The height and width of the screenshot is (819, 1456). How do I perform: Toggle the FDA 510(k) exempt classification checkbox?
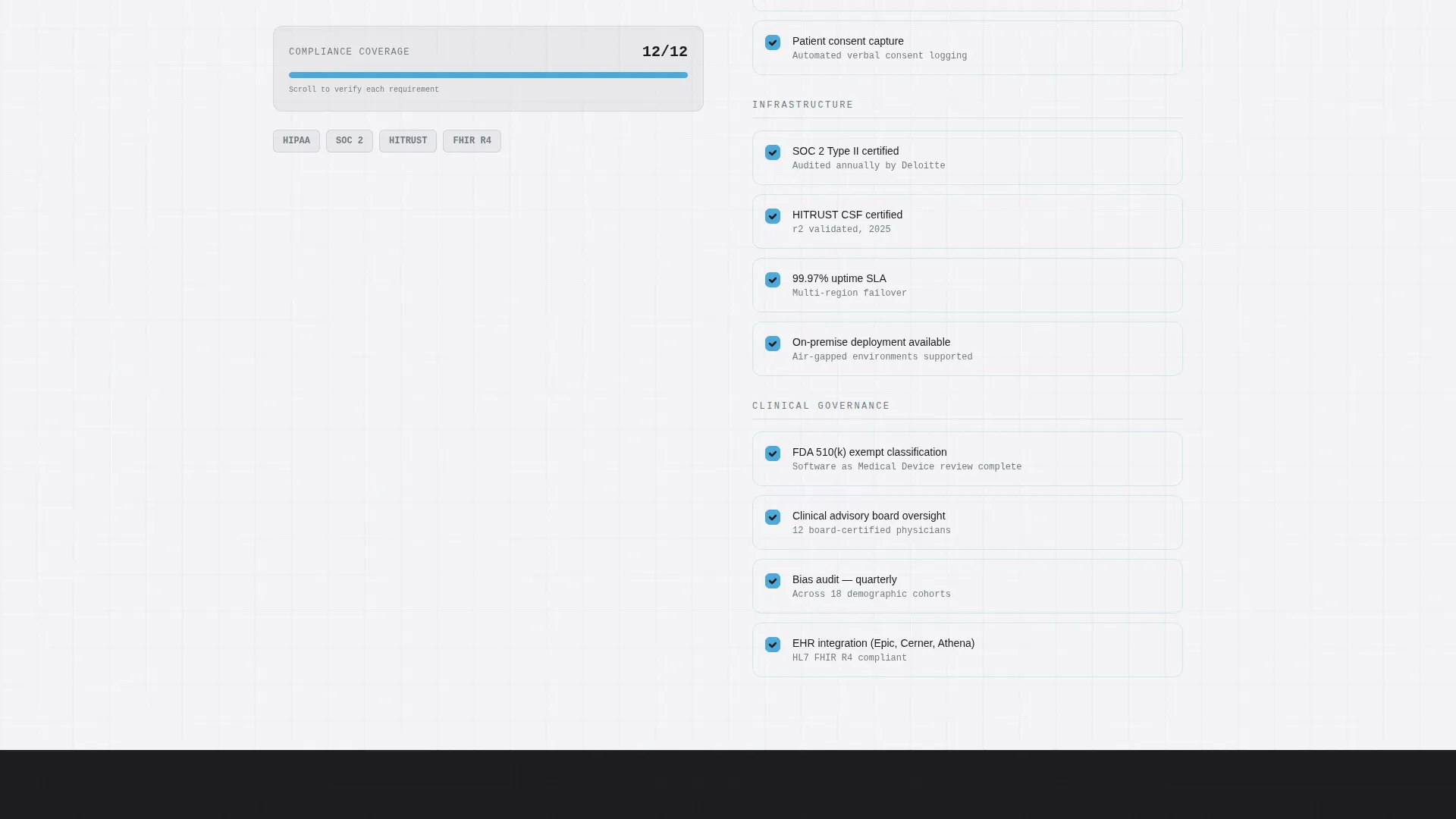773,453
